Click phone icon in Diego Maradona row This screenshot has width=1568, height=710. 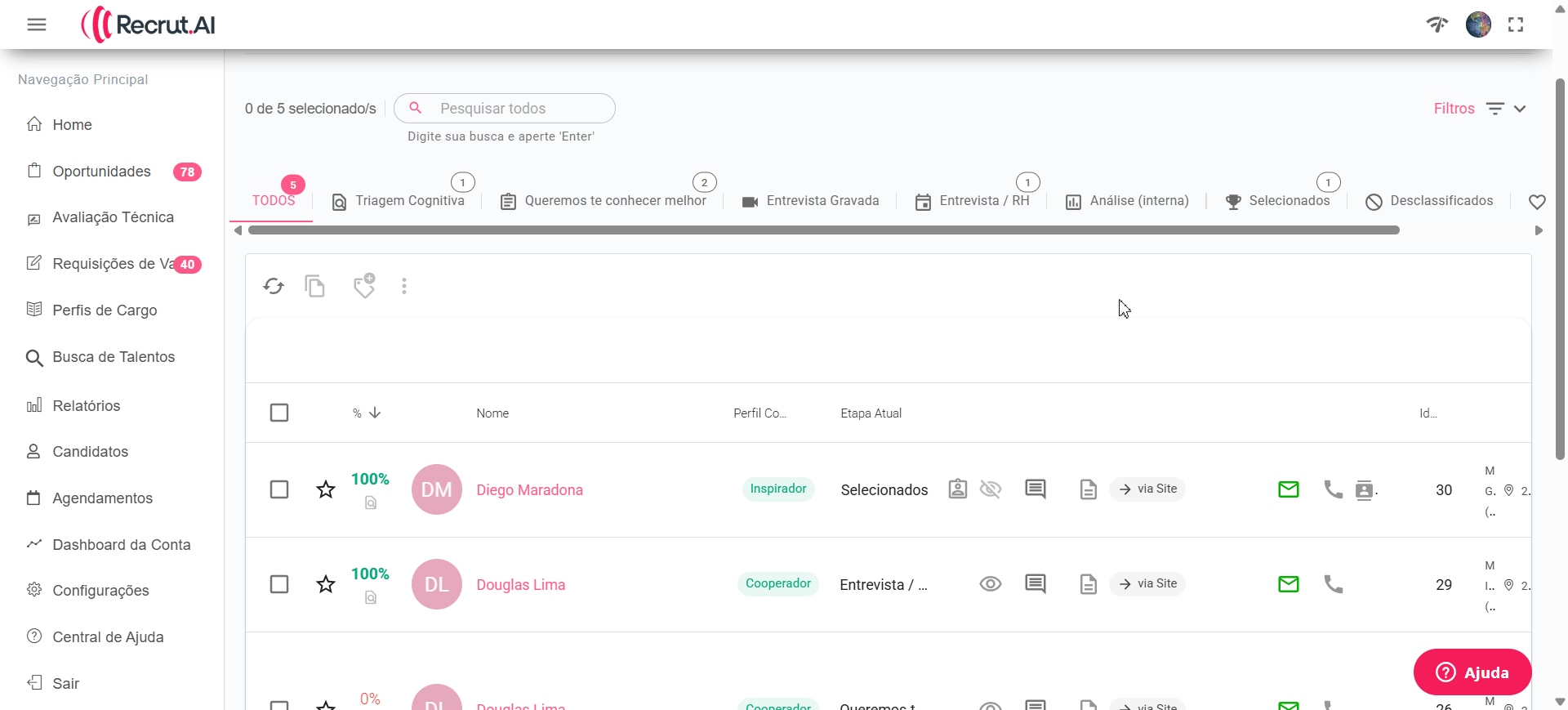pos(1333,489)
